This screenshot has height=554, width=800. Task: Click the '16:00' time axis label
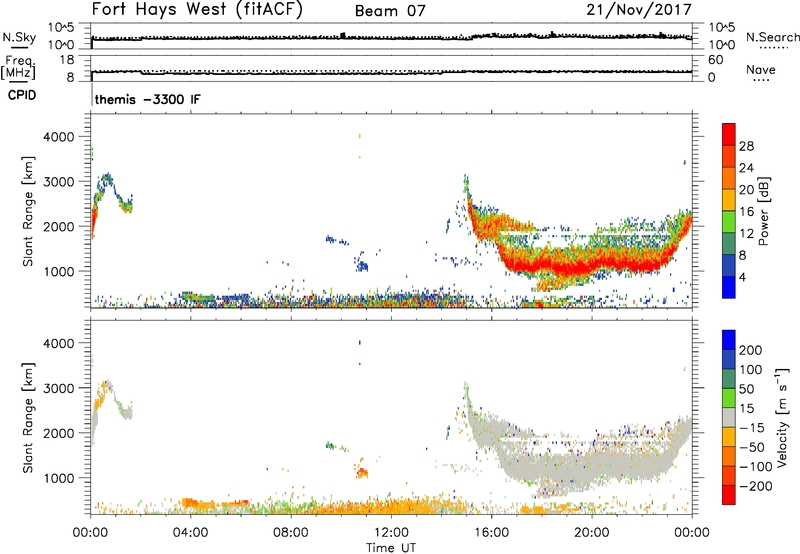pos(491,533)
